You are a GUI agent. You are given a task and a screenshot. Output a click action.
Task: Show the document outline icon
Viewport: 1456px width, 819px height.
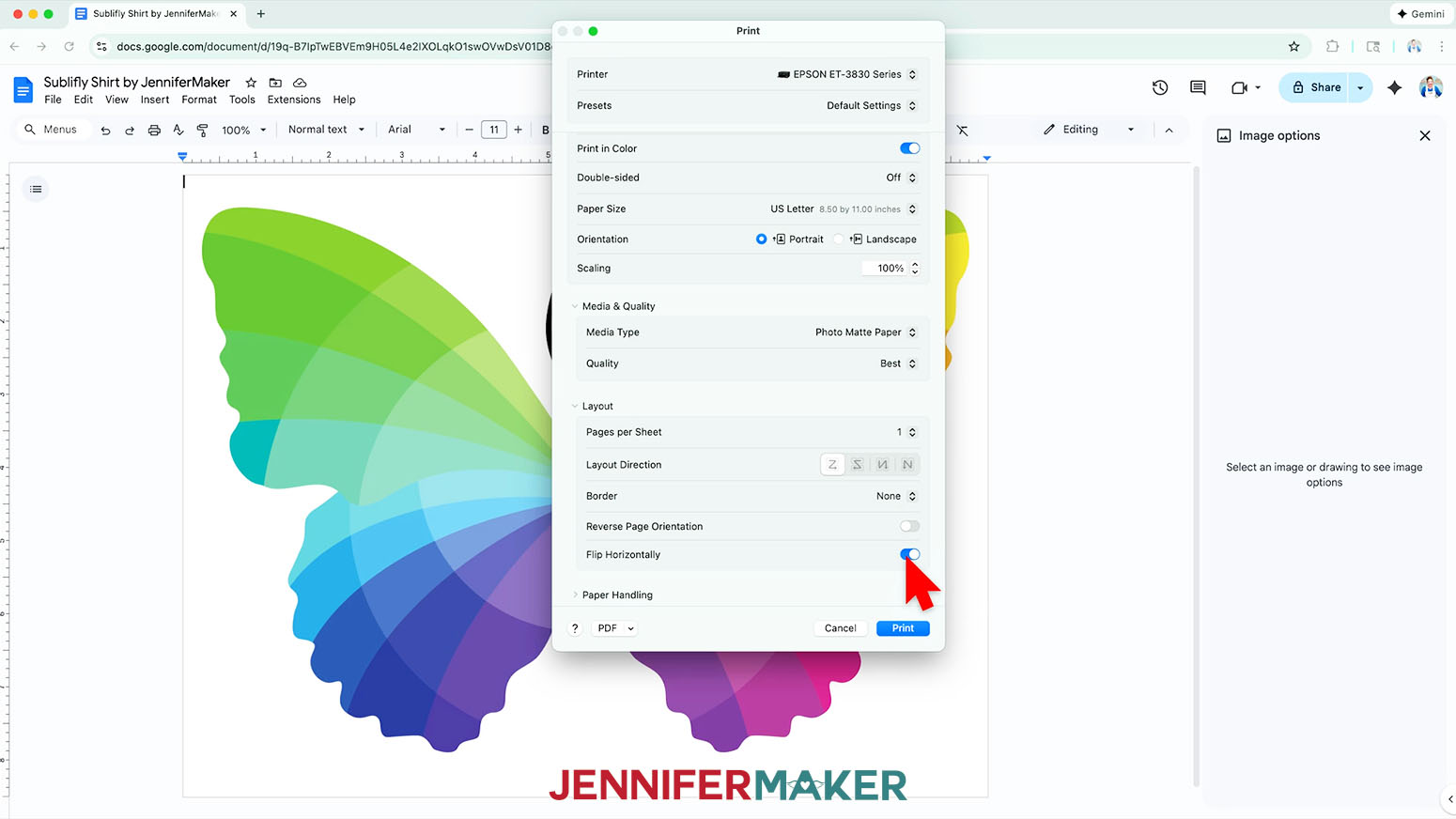tap(36, 189)
